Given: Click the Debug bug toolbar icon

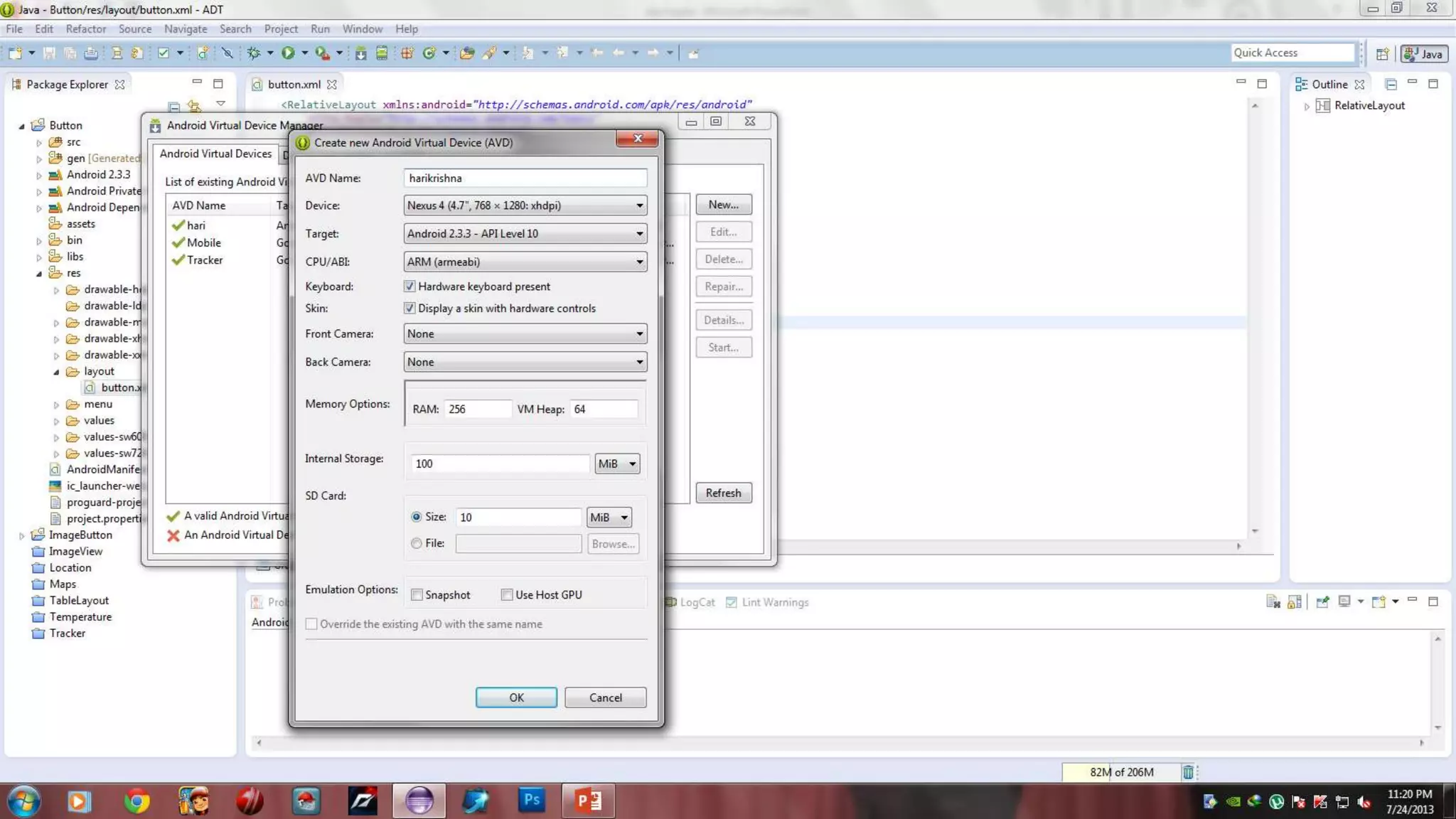Looking at the screenshot, I should [254, 53].
